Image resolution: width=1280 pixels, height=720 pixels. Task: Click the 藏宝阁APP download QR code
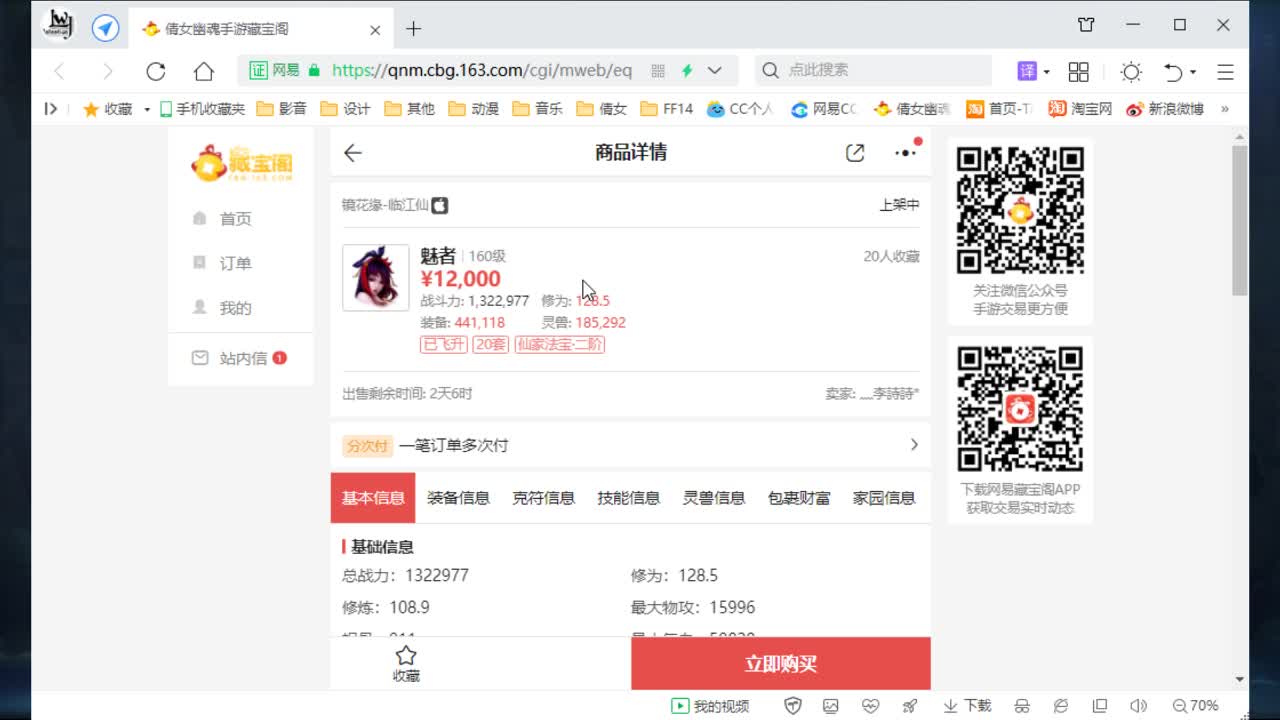(x=1020, y=408)
